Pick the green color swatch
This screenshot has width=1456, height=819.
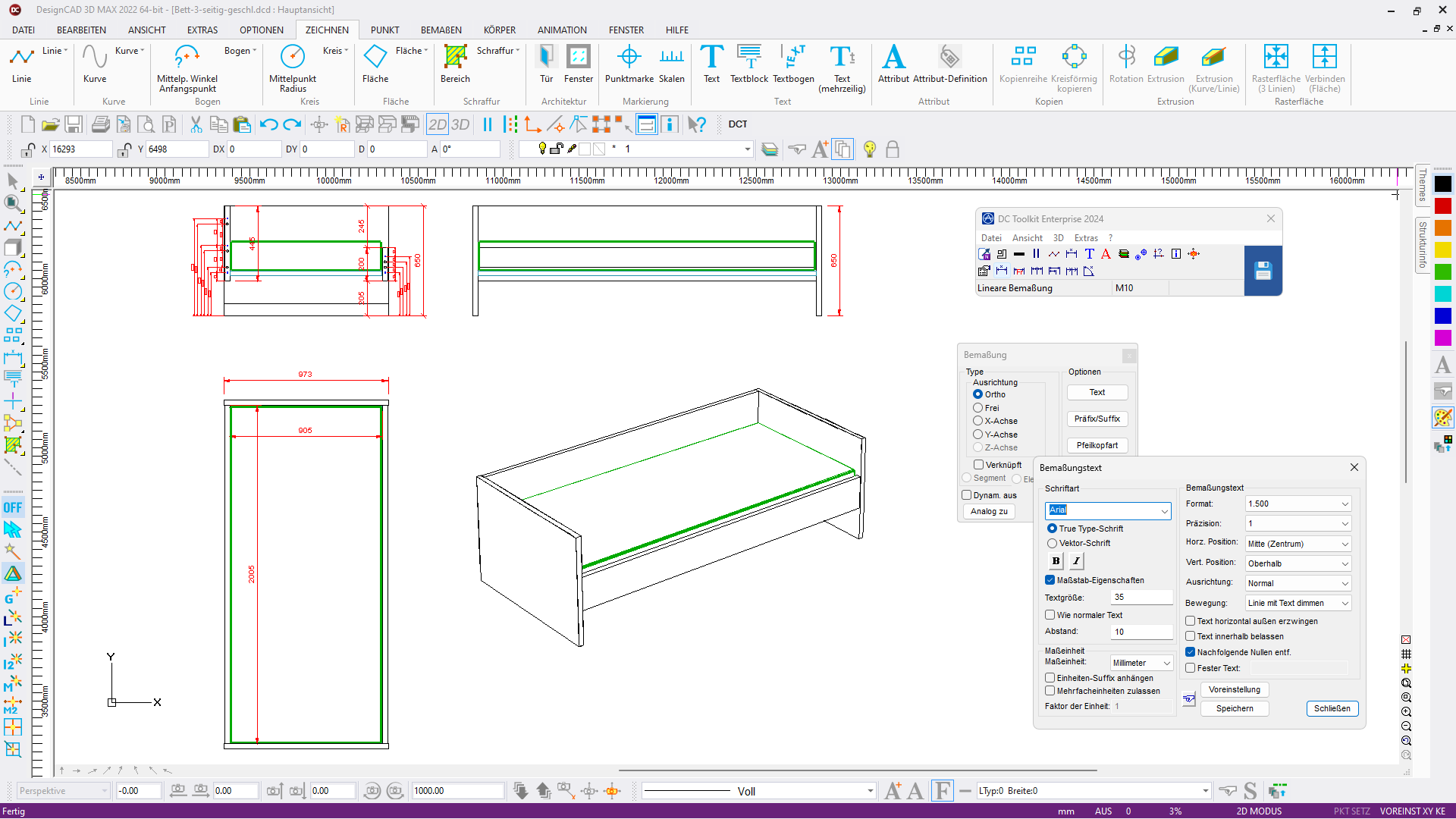coord(1442,271)
